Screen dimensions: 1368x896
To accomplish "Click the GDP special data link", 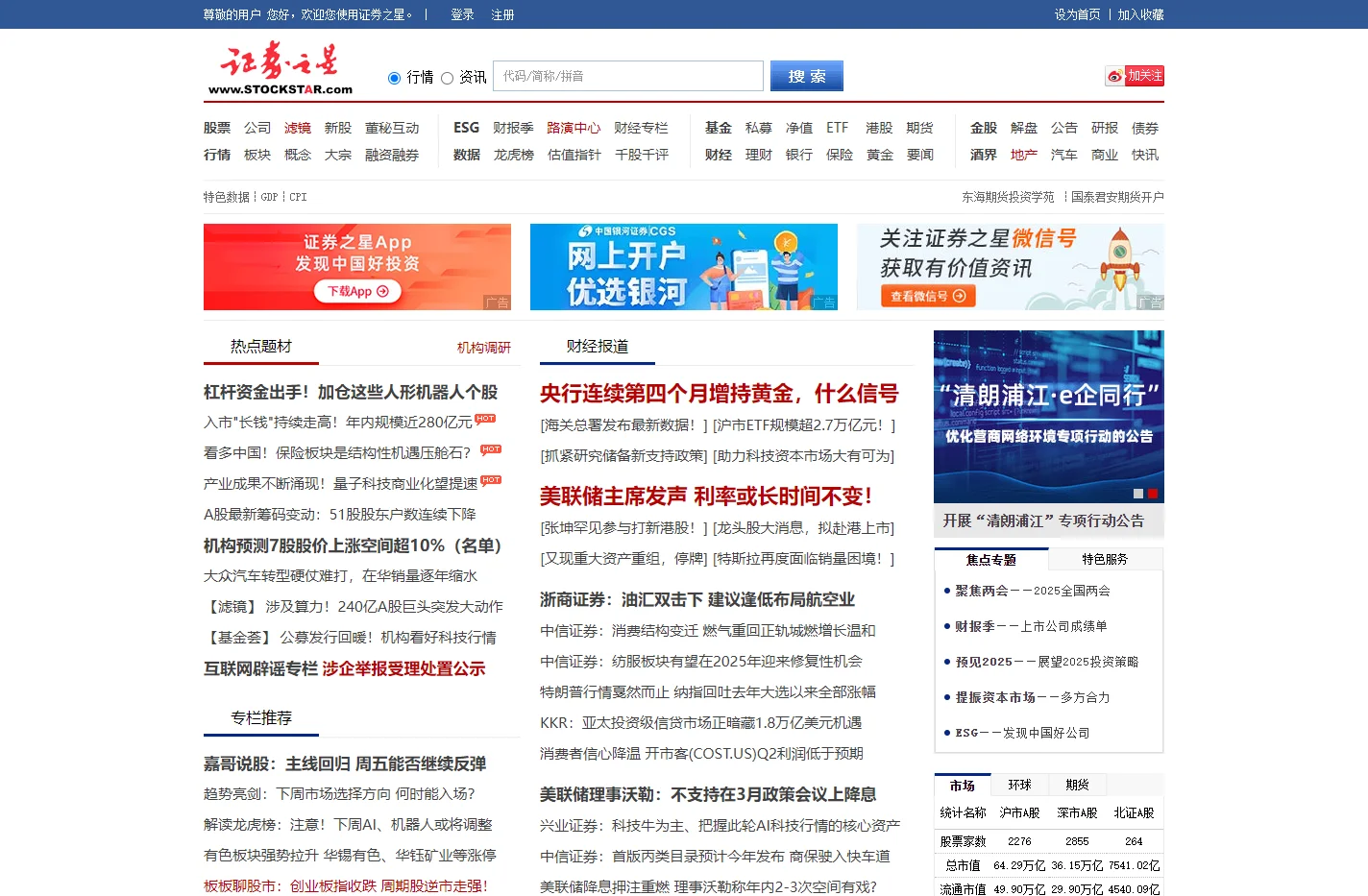I will click(x=269, y=197).
